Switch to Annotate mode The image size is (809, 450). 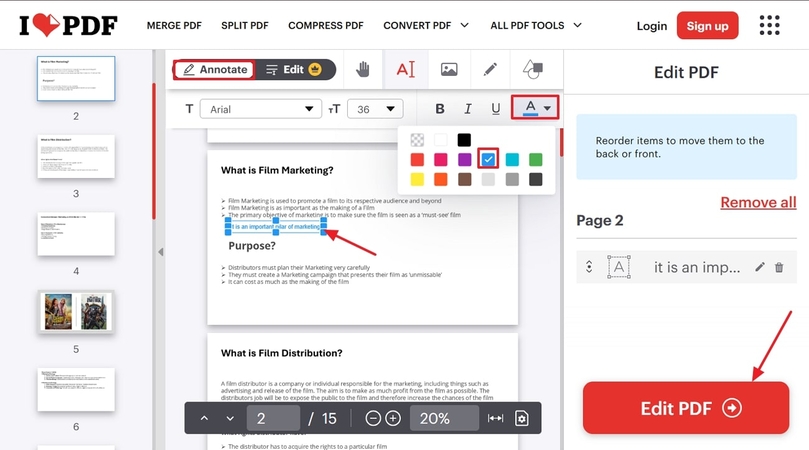214,70
